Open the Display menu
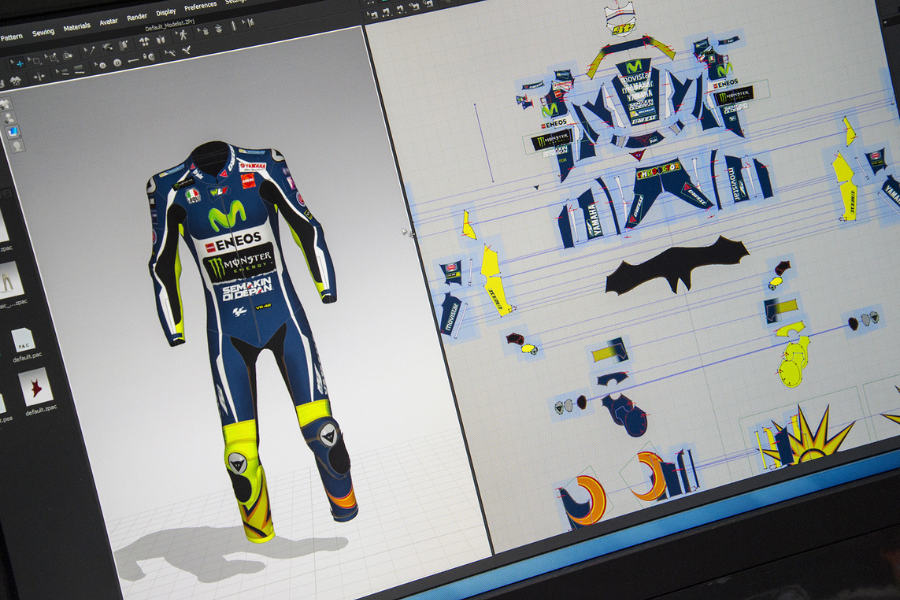 (166, 13)
